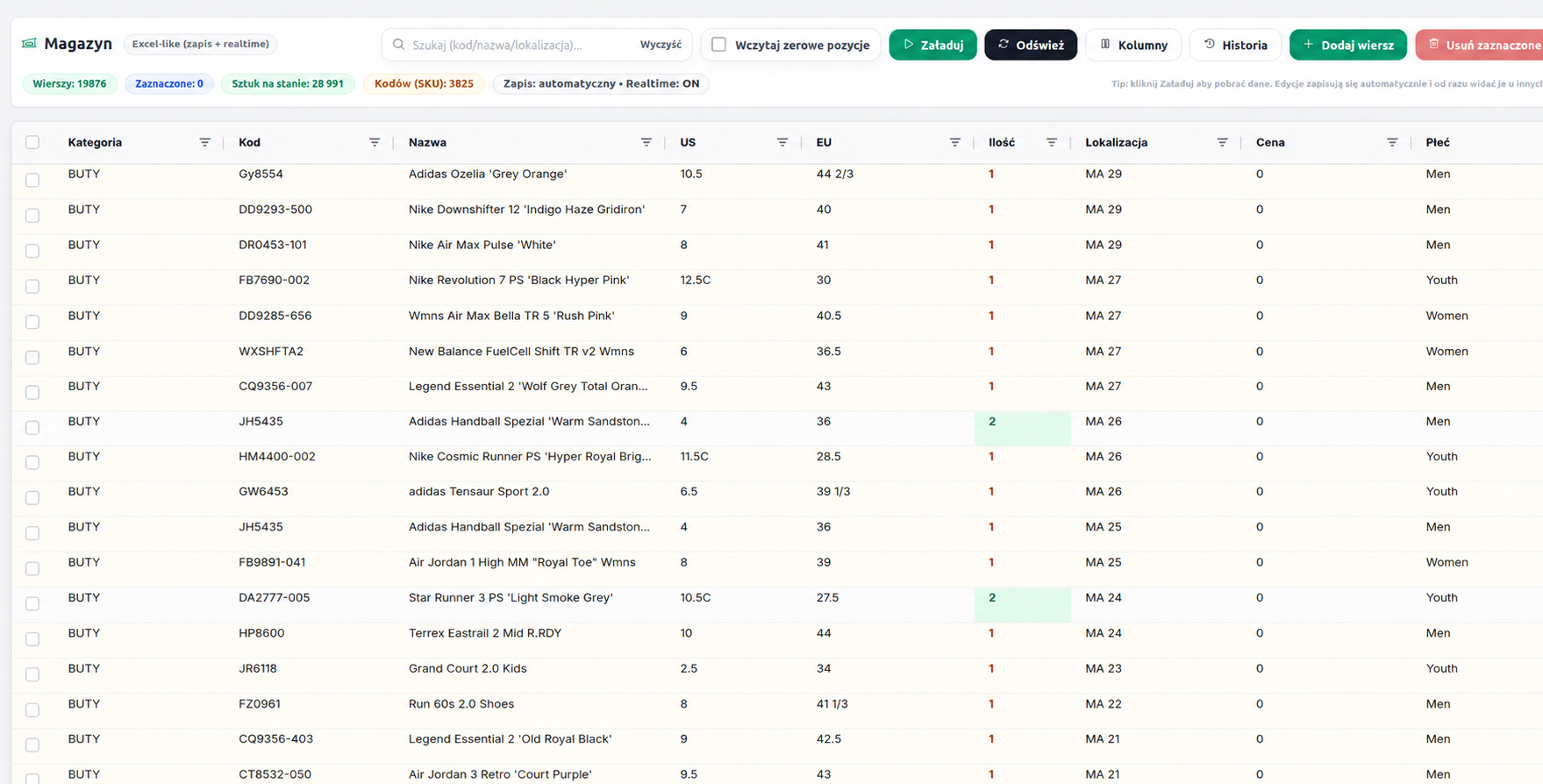Viewport: 1543px width, 784px height.
Task: Click Wyczyść to clear search
Action: point(661,45)
